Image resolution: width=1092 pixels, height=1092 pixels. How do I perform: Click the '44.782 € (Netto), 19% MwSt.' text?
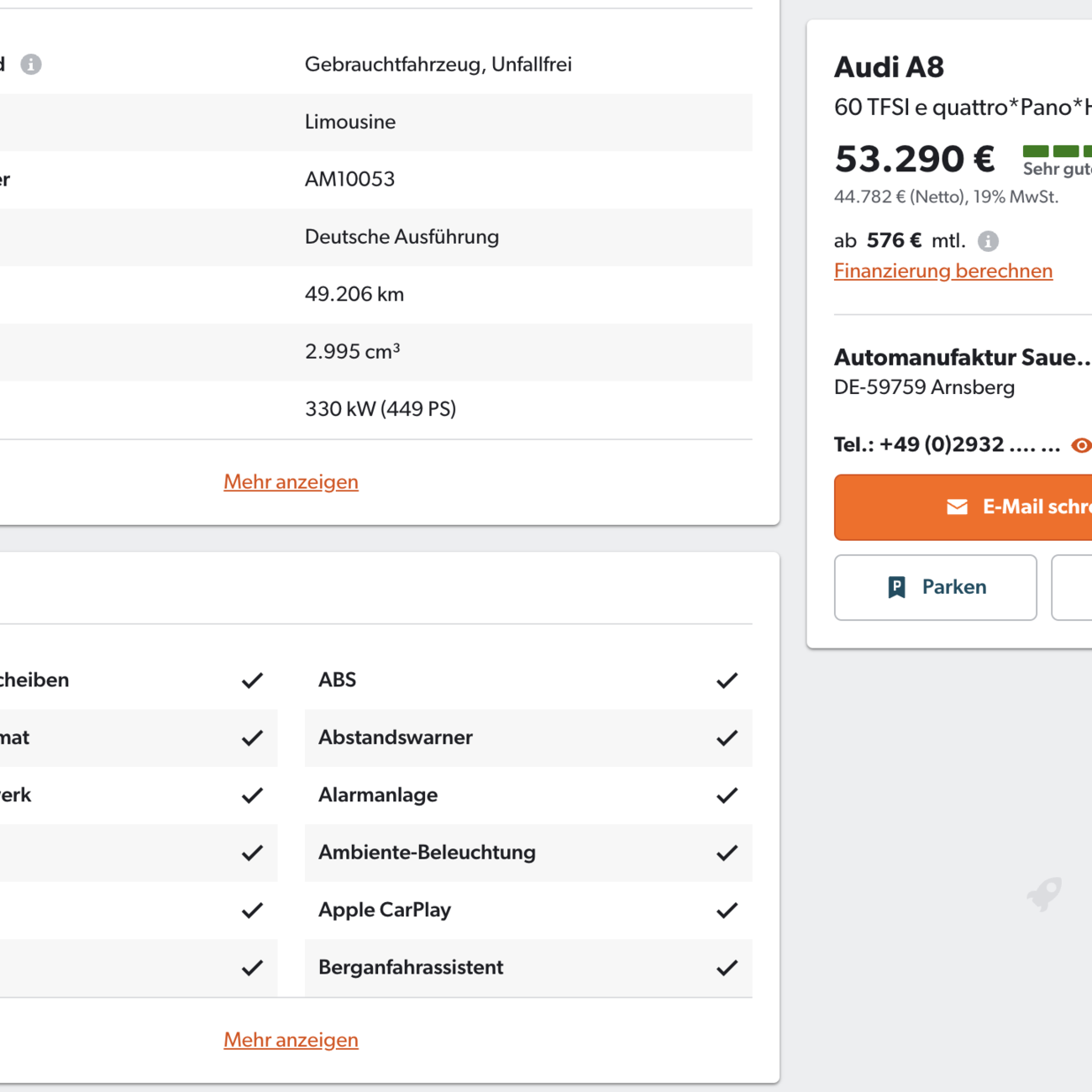point(947,197)
